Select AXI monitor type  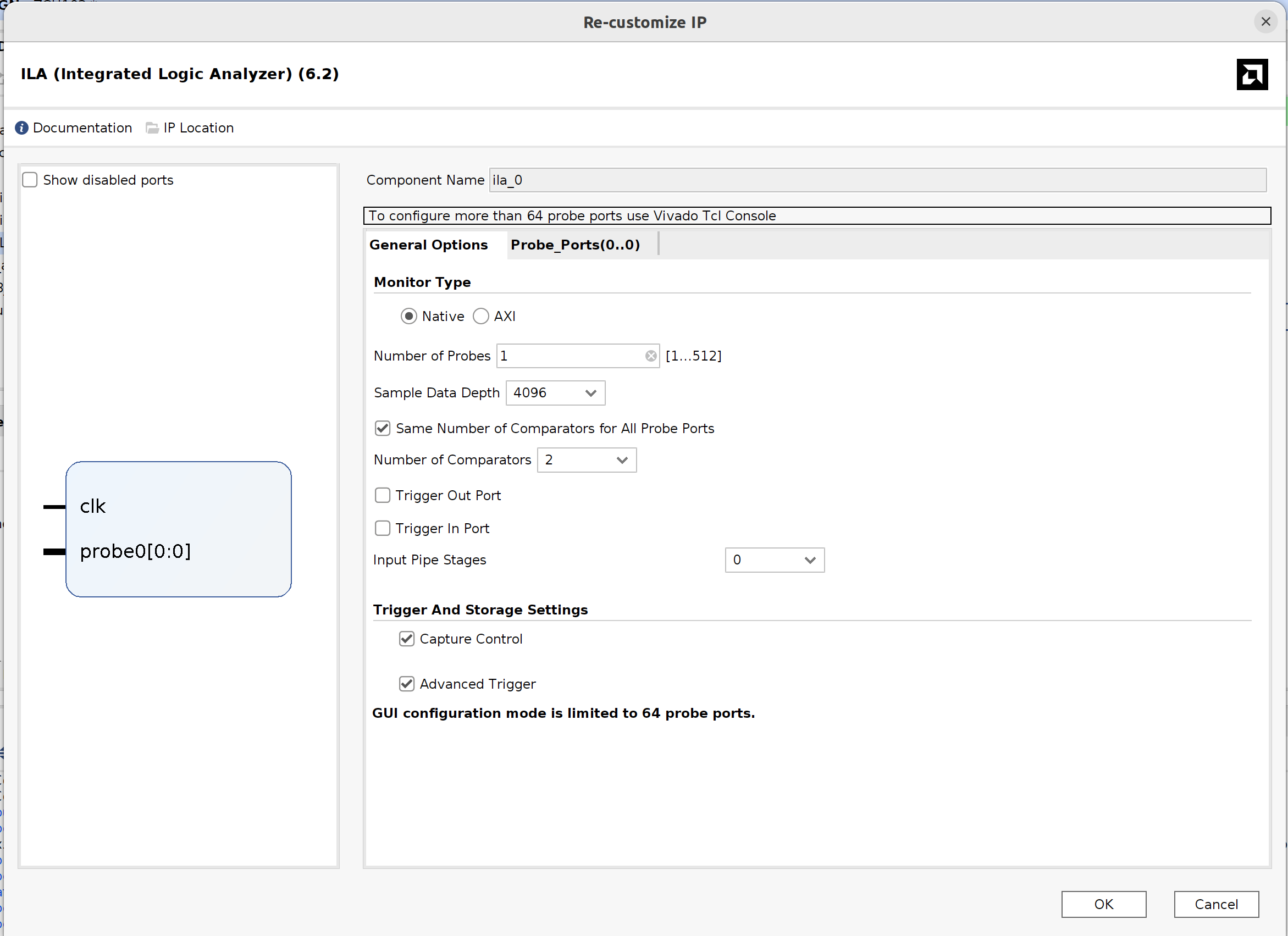click(481, 317)
